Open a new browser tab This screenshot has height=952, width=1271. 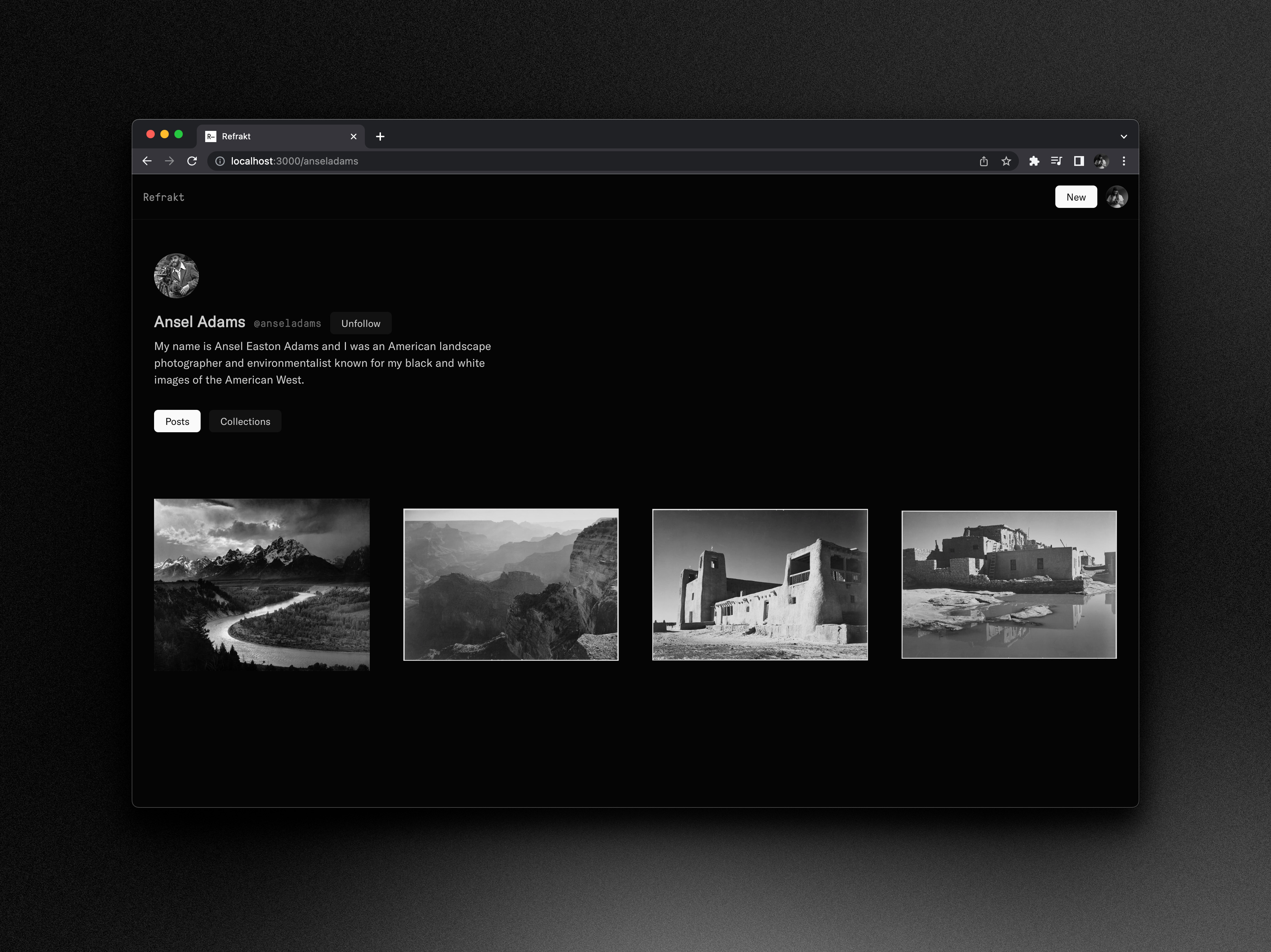(380, 137)
